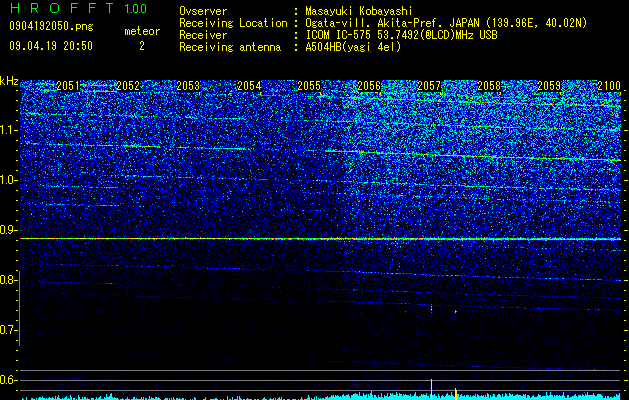Viewport: 629px width, 400px height.
Task: Click the 0.8 kHz frequency label
Action: (9, 280)
